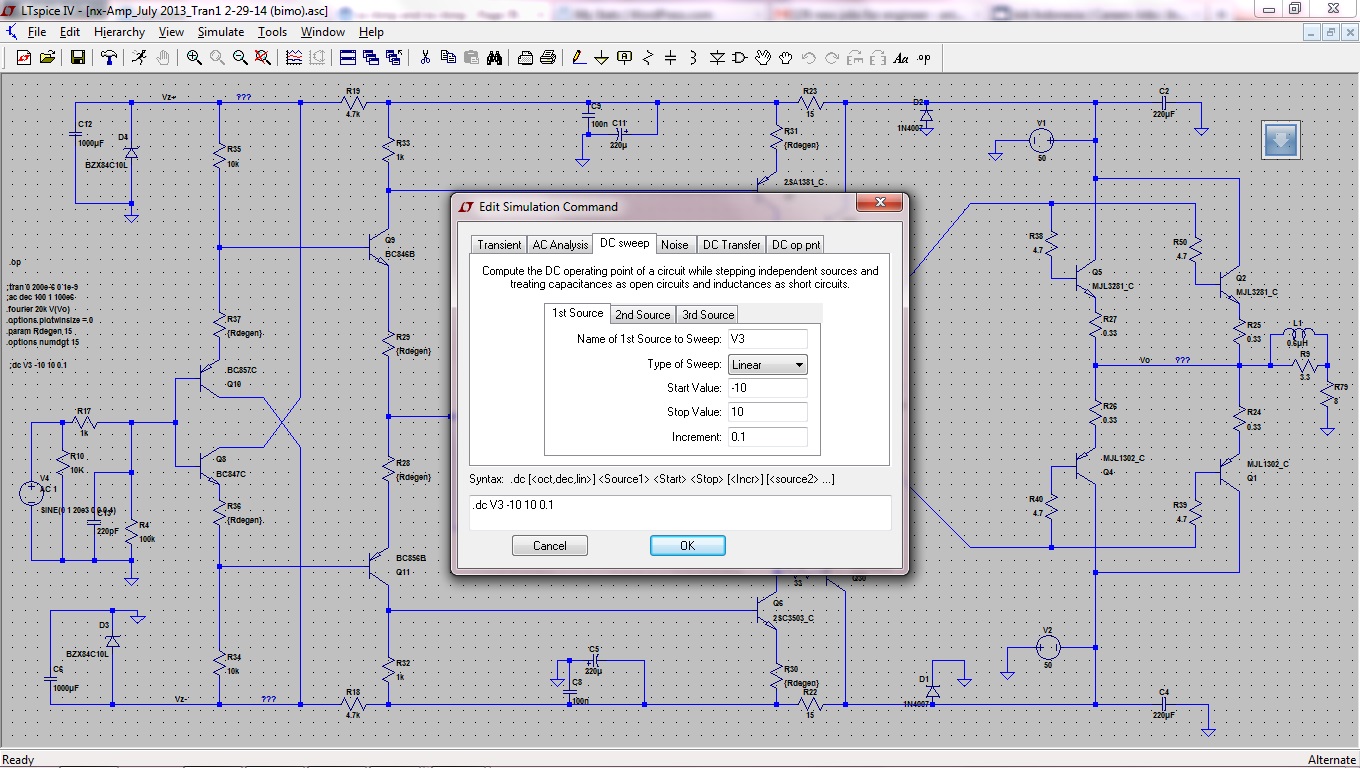Click the Stop Value input field
This screenshot has height=768, width=1360.
tap(768, 412)
